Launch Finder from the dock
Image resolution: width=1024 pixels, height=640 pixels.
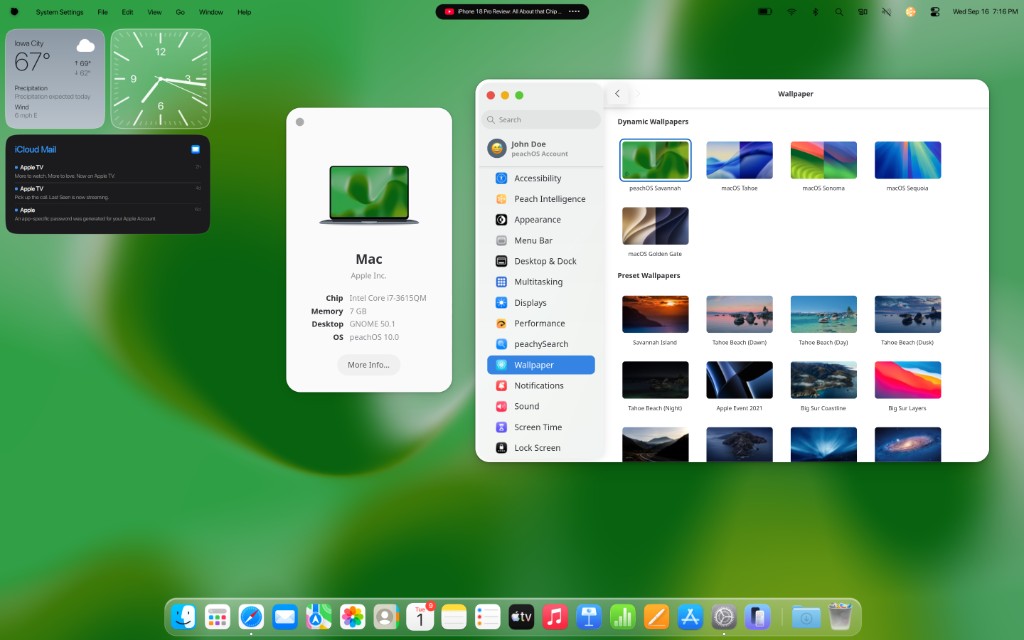(x=184, y=616)
